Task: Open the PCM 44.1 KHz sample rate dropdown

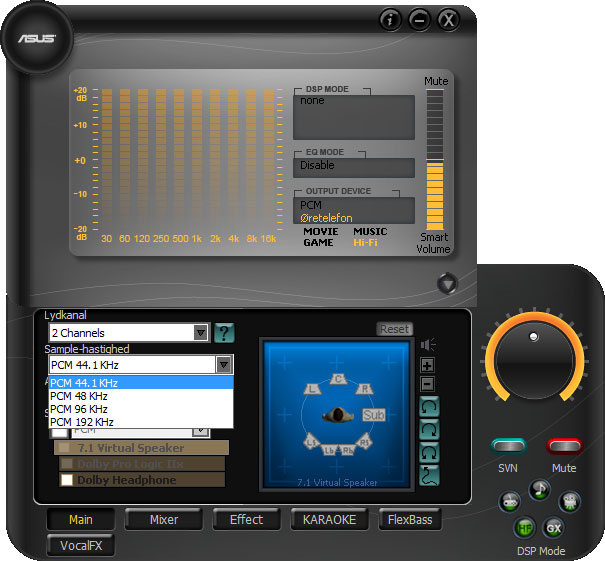Action: pos(224,365)
